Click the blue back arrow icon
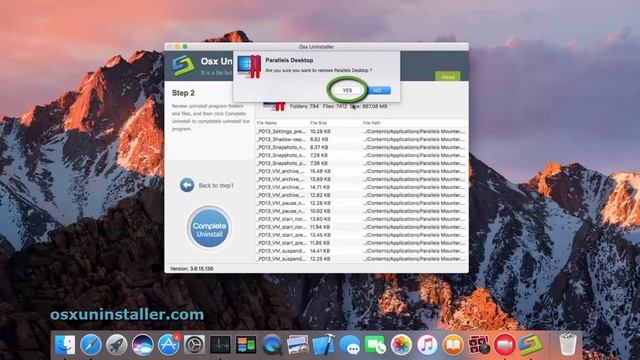Viewport: 640px width, 360px height. [x=187, y=185]
